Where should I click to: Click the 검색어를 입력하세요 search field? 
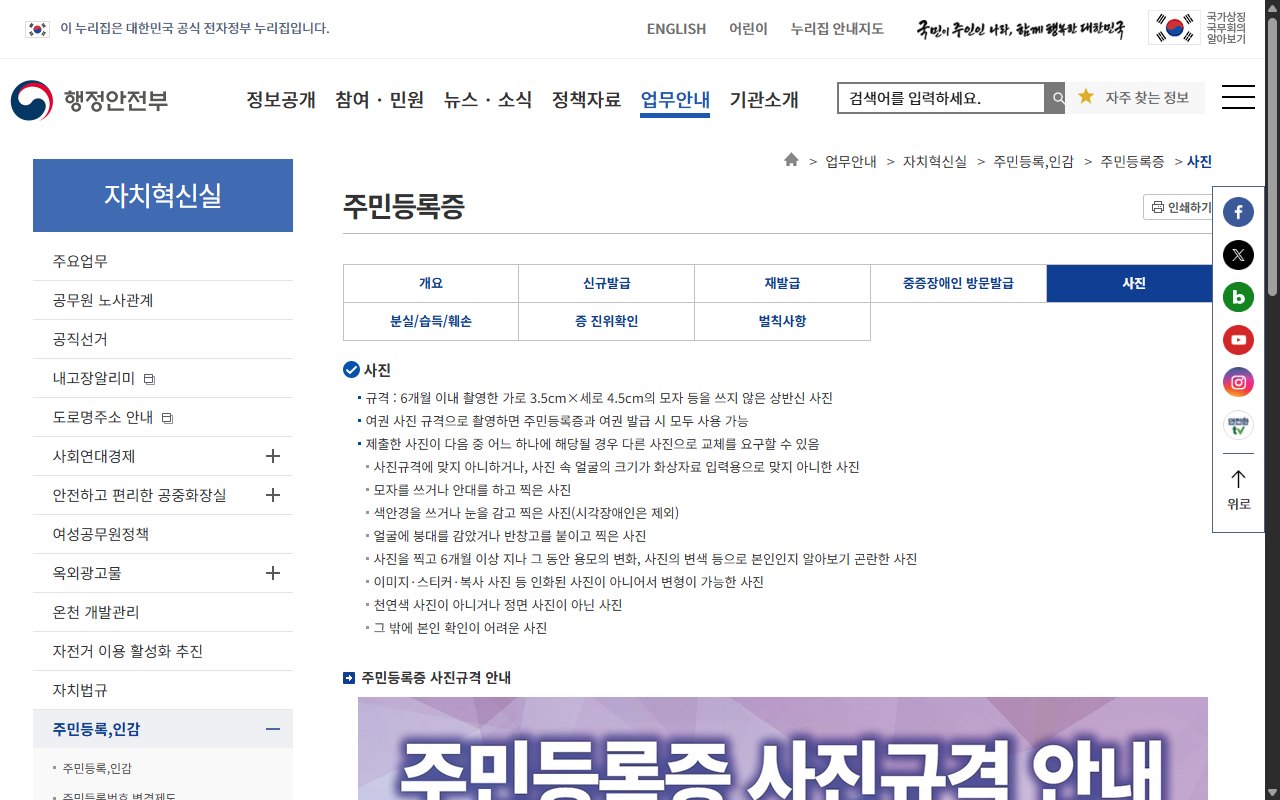click(x=941, y=98)
